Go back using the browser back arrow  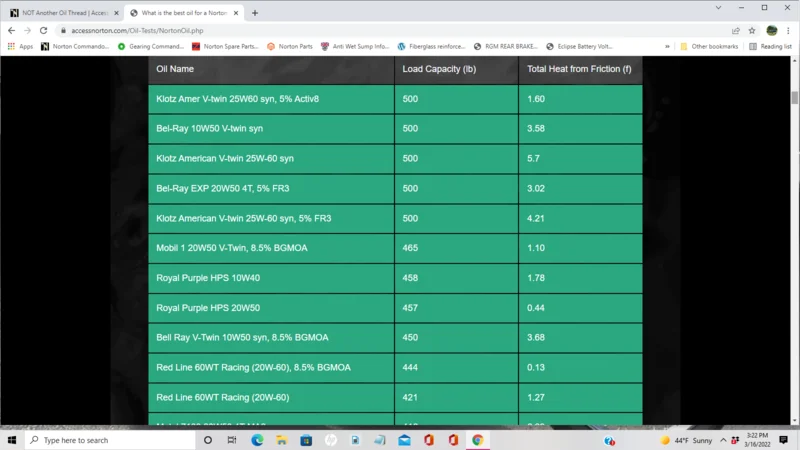11,31
